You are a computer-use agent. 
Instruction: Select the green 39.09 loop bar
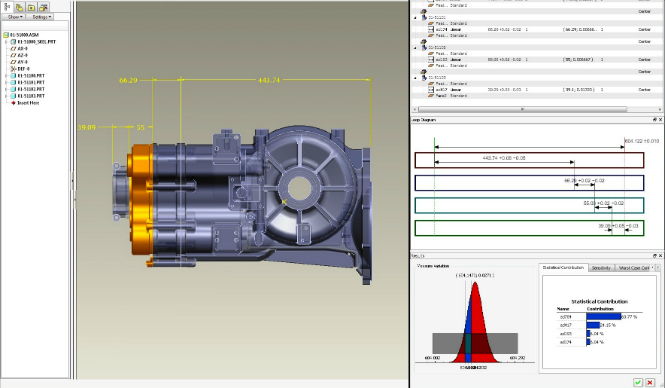(x=529, y=228)
